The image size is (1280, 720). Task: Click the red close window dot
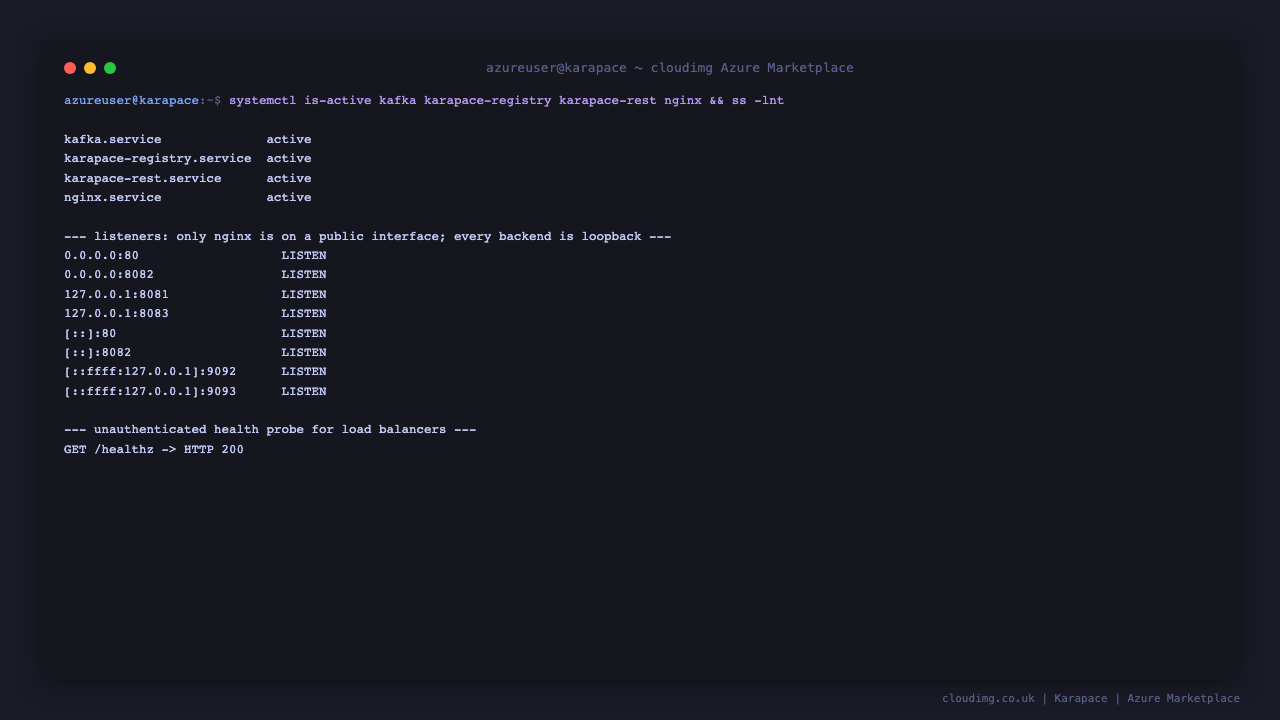click(x=70, y=68)
